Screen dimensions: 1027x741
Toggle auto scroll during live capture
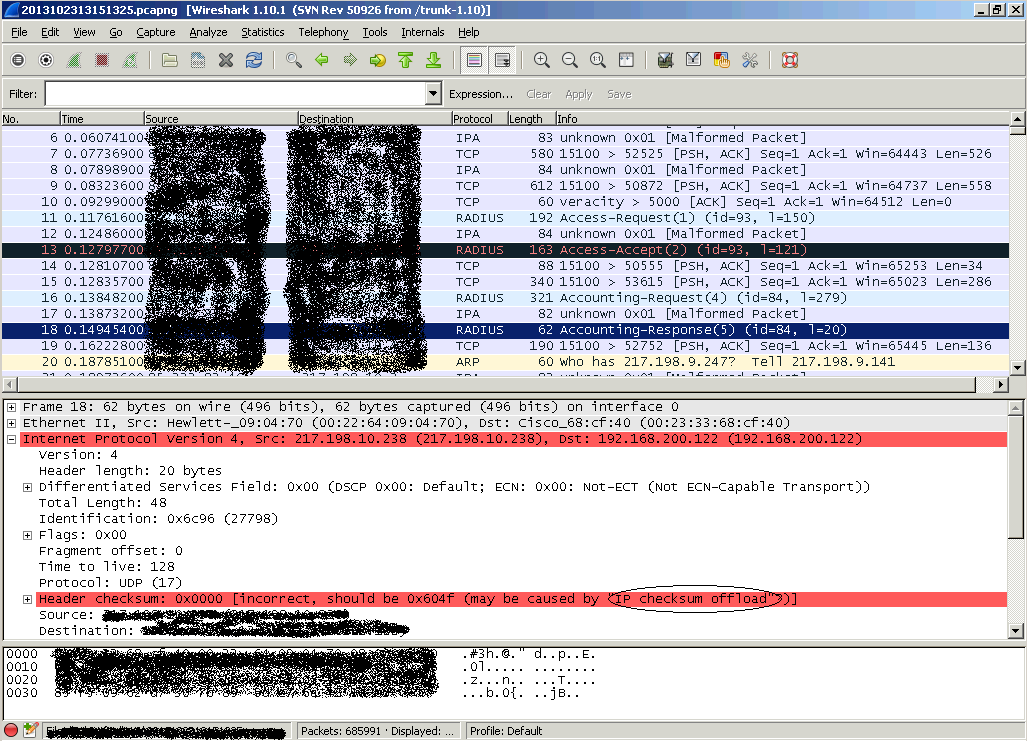(x=502, y=60)
